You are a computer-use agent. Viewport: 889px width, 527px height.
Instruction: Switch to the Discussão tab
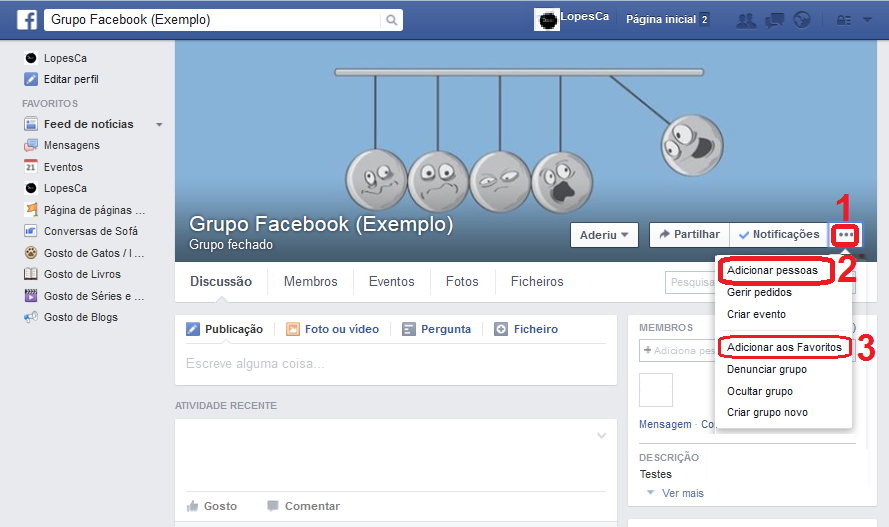tap(221, 282)
